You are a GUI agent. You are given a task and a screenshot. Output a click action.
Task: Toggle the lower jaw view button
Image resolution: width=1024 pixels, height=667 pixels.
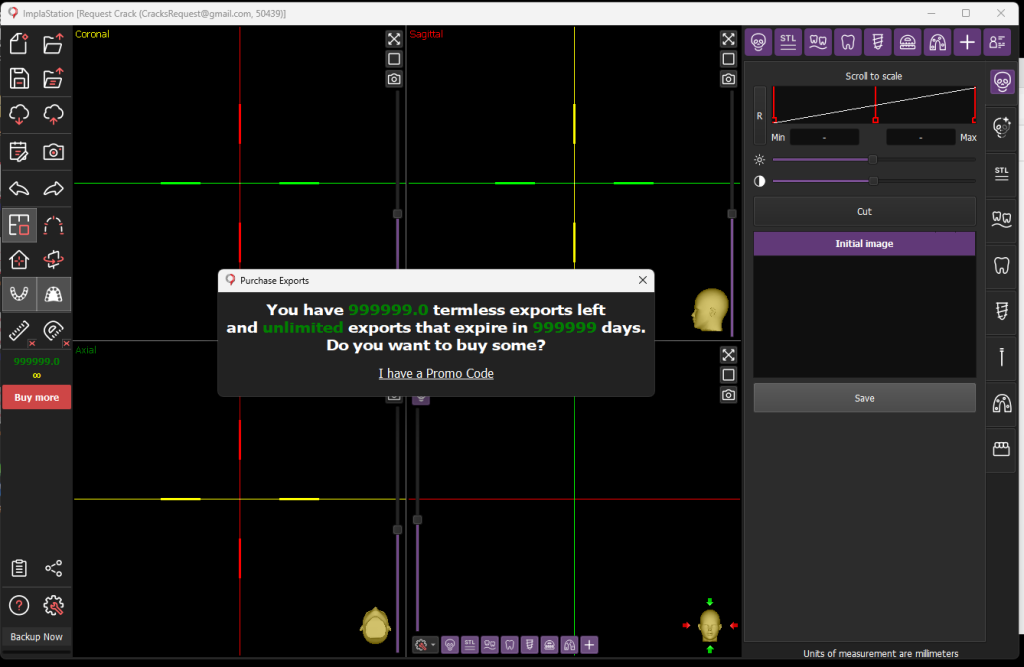coord(18,294)
